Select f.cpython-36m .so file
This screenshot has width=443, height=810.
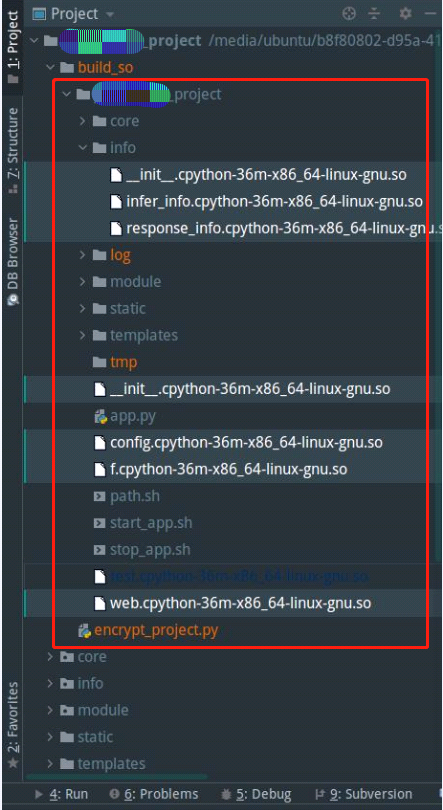click(x=228, y=470)
